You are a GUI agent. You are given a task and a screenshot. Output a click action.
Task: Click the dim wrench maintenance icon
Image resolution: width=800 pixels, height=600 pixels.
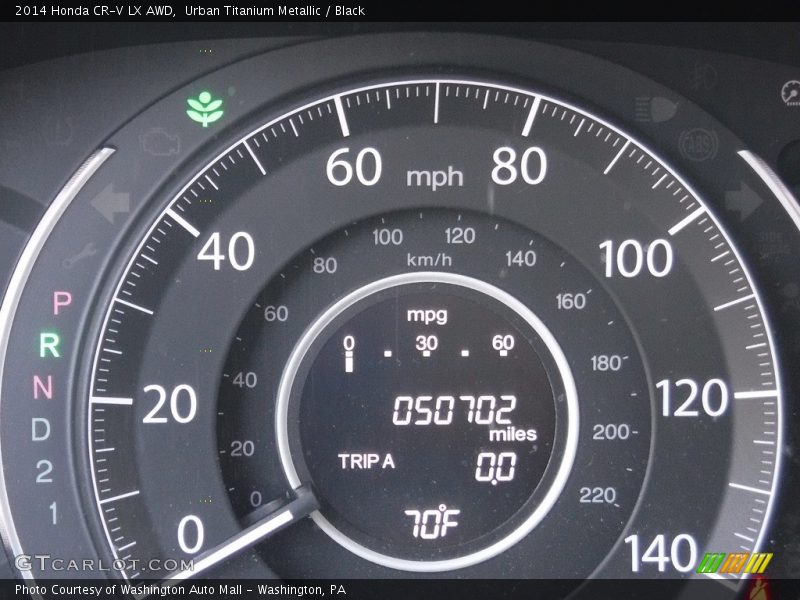[x=80, y=255]
